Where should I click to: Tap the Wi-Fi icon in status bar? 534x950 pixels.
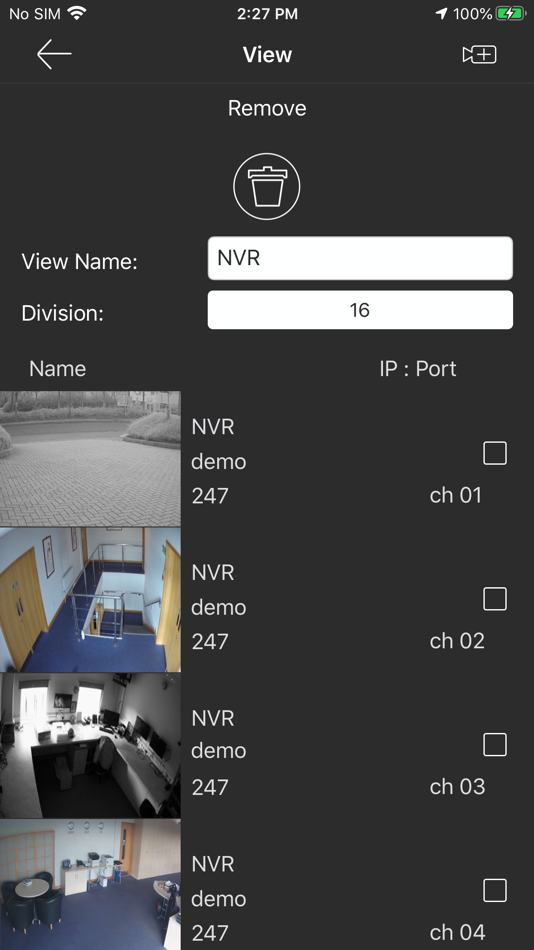(76, 13)
